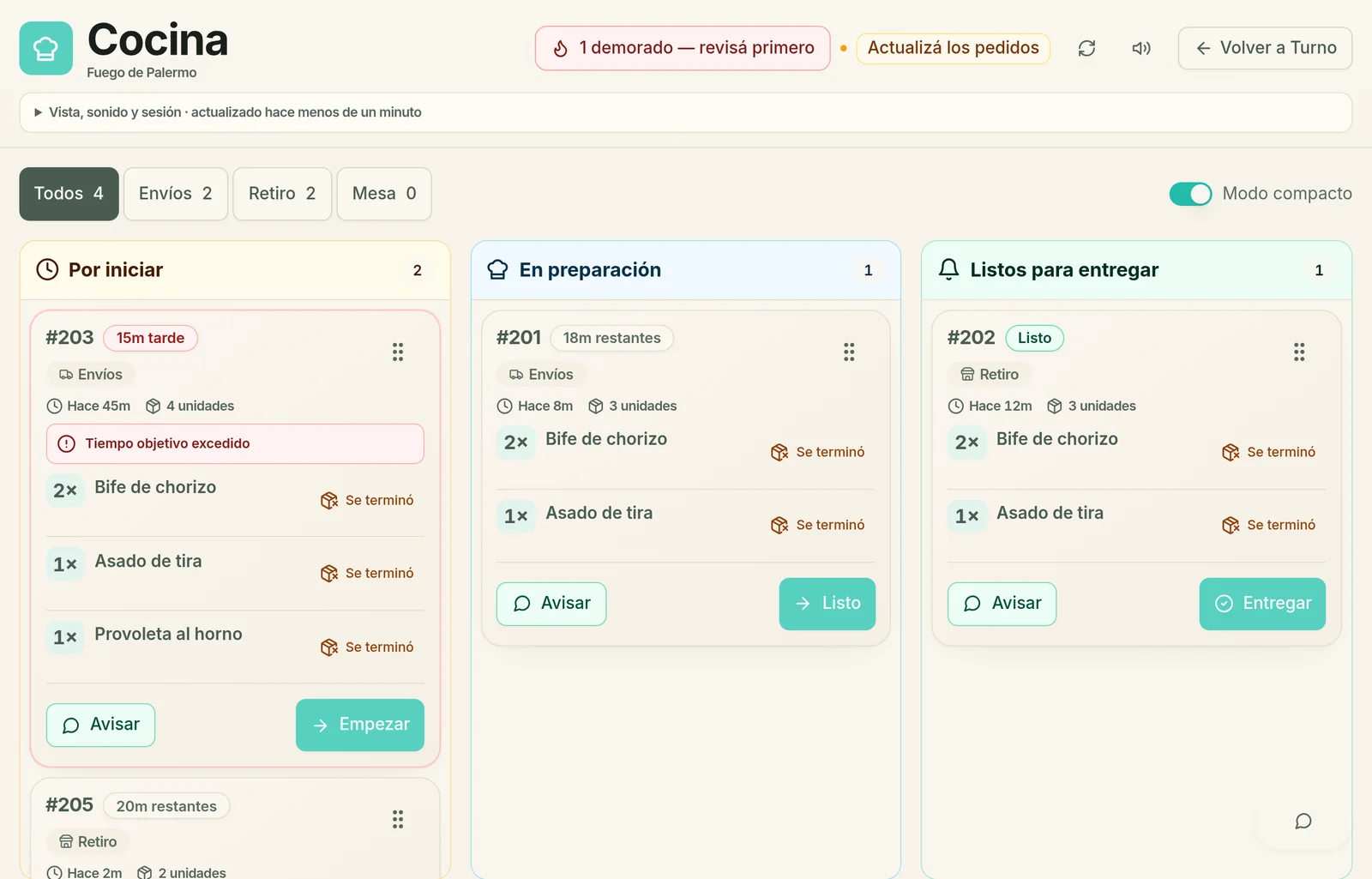Click the bell icon in Listos para entregar
The image size is (1372, 879).
click(x=948, y=269)
